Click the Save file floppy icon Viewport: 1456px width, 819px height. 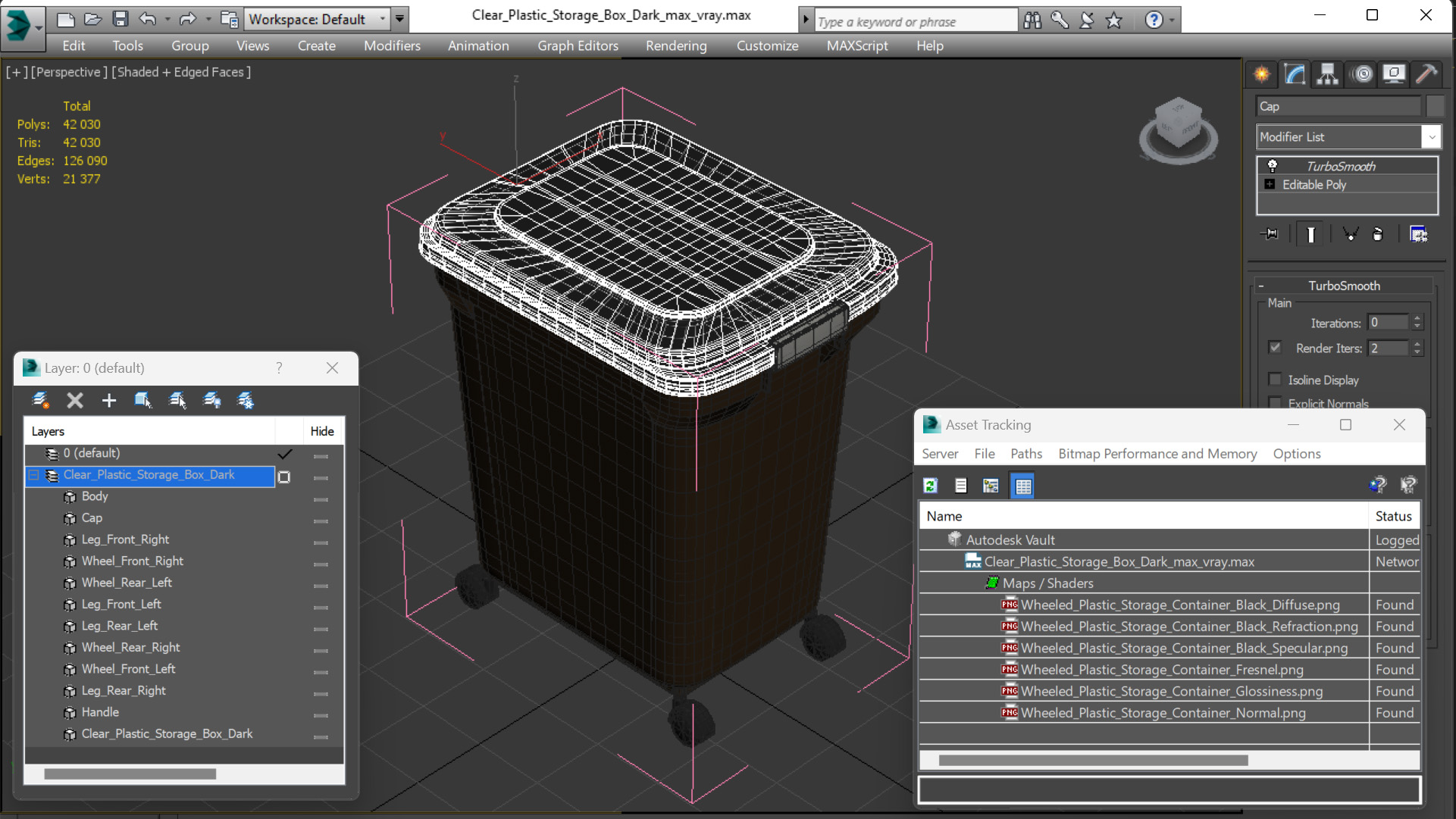point(120,19)
